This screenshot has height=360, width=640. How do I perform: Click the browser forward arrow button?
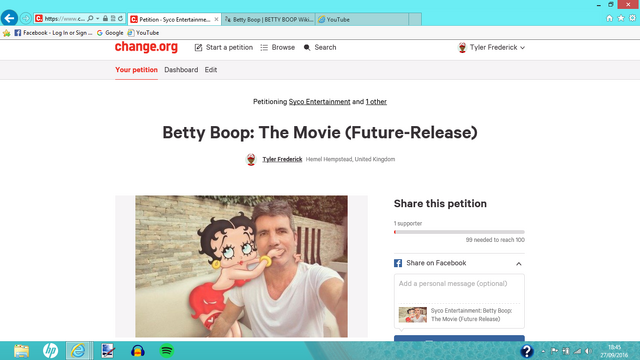25,18
